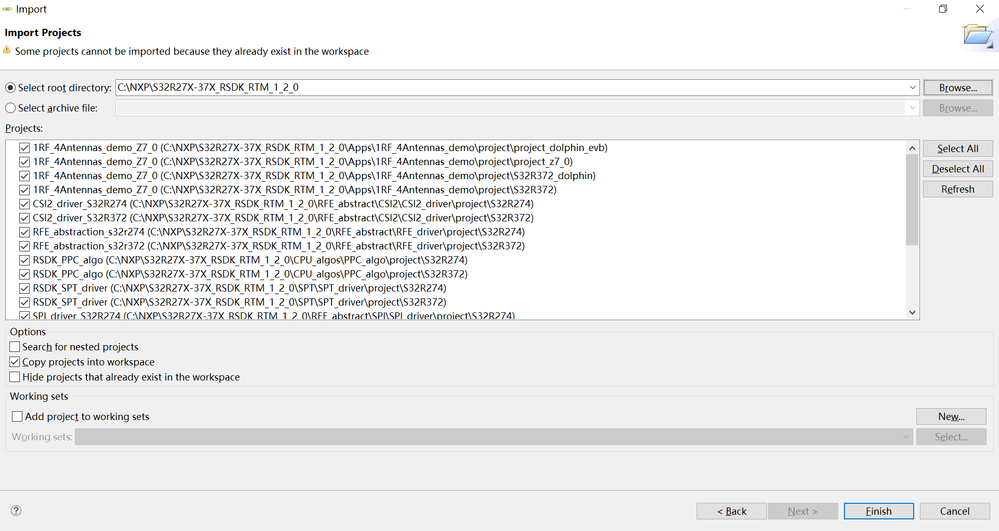The image size is (999, 531).
Task: Enable hiding projects already in workspace
Action: point(14,377)
